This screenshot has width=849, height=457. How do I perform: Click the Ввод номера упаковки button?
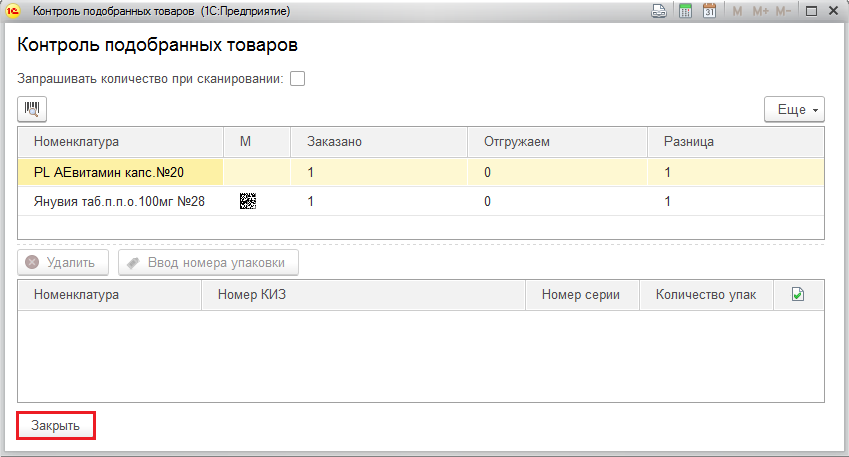[208, 263]
